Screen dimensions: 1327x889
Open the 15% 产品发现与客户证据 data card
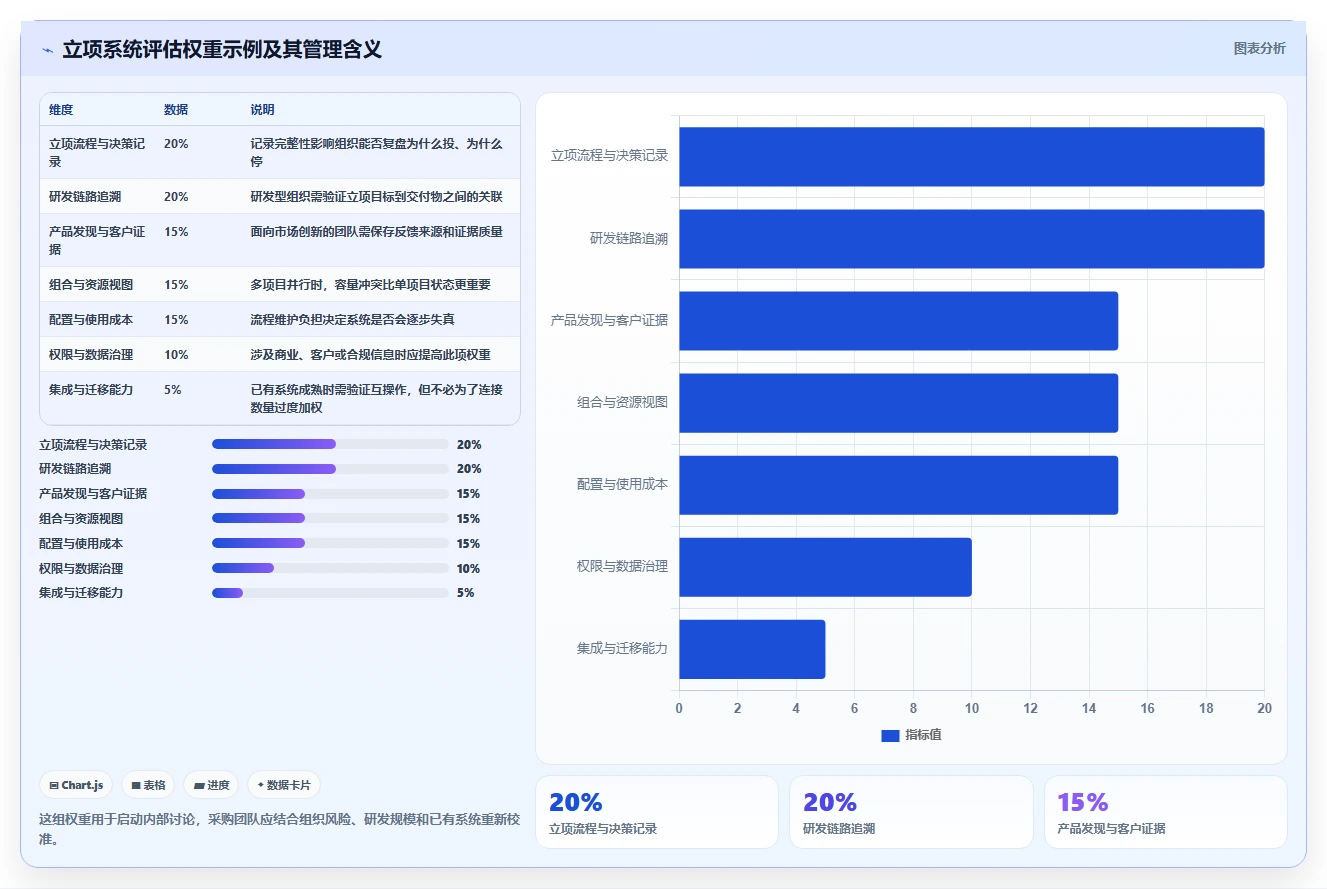[1165, 812]
